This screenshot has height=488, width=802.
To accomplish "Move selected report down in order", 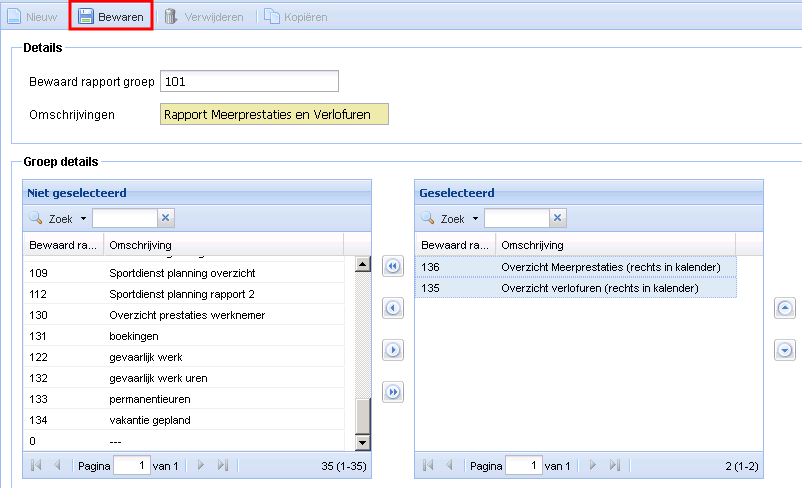I will (785, 350).
